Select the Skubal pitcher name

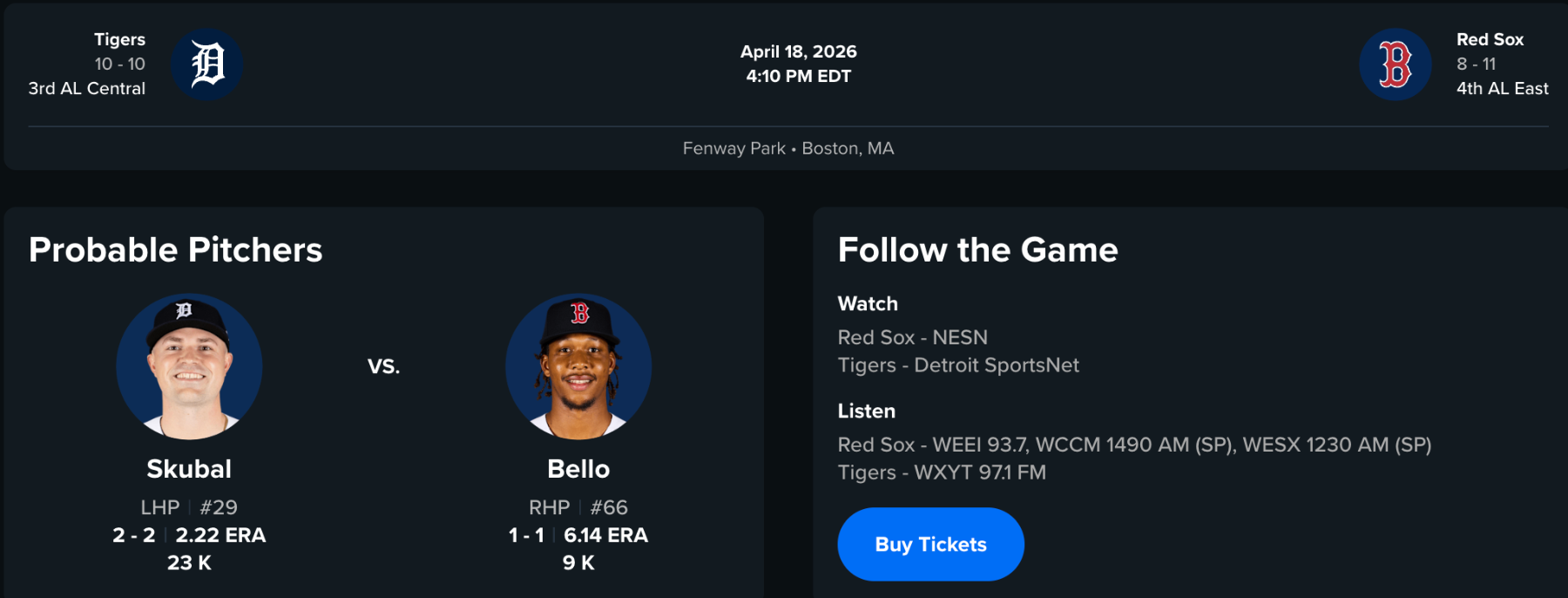(x=189, y=469)
